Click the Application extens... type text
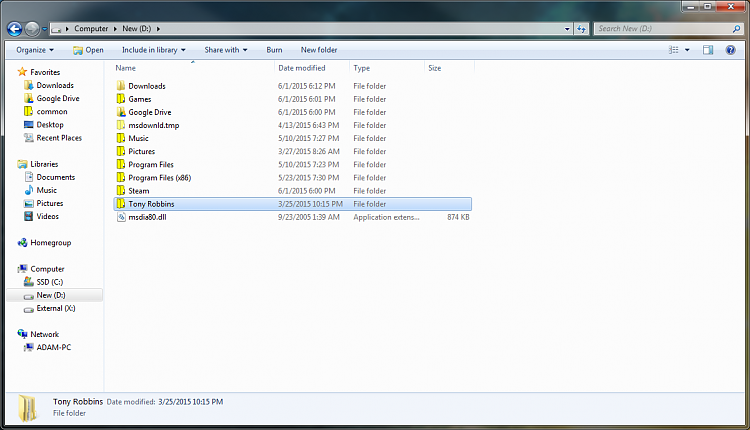The image size is (750, 430). pos(386,217)
